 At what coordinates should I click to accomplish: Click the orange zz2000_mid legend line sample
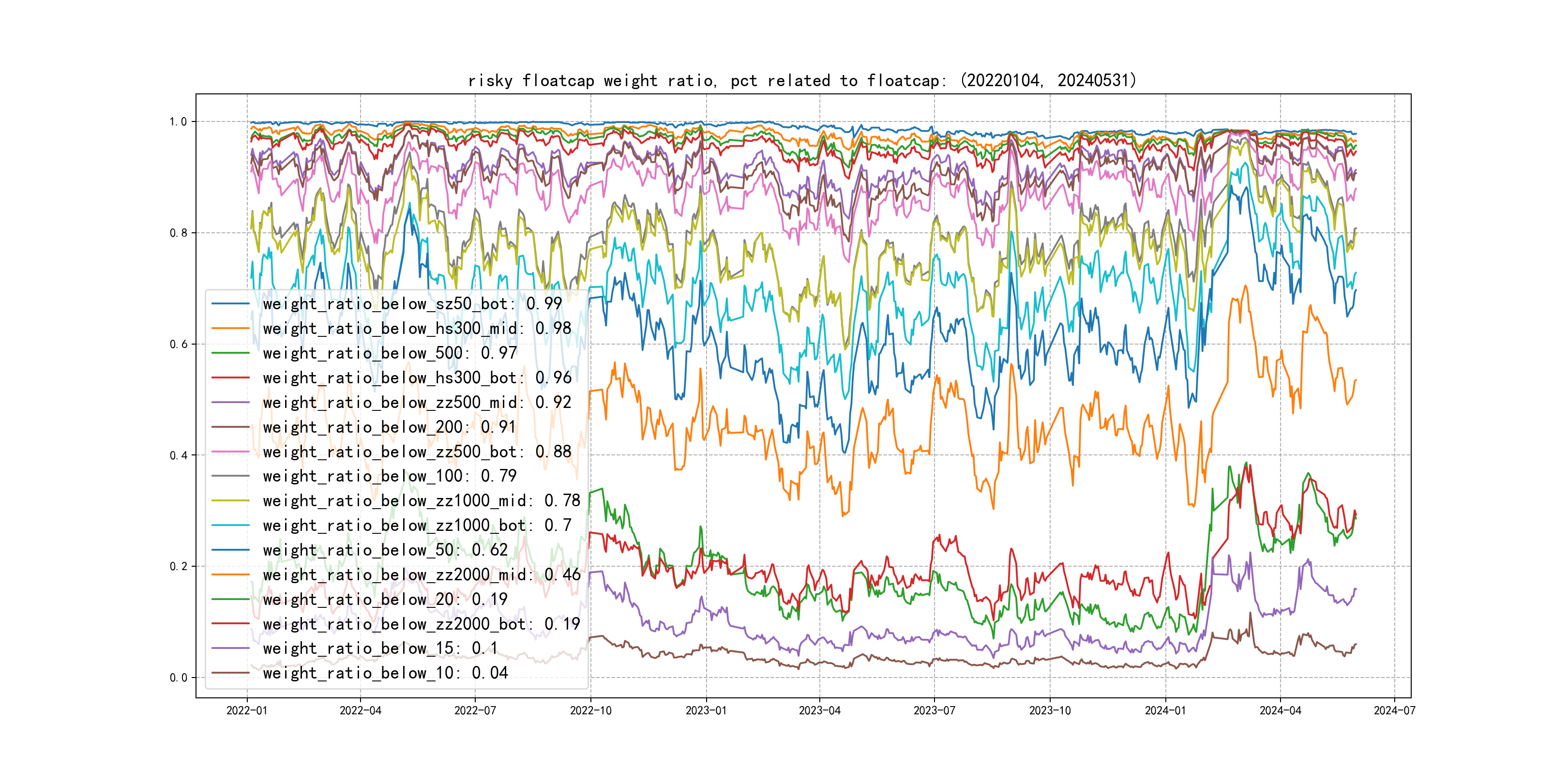point(231,574)
